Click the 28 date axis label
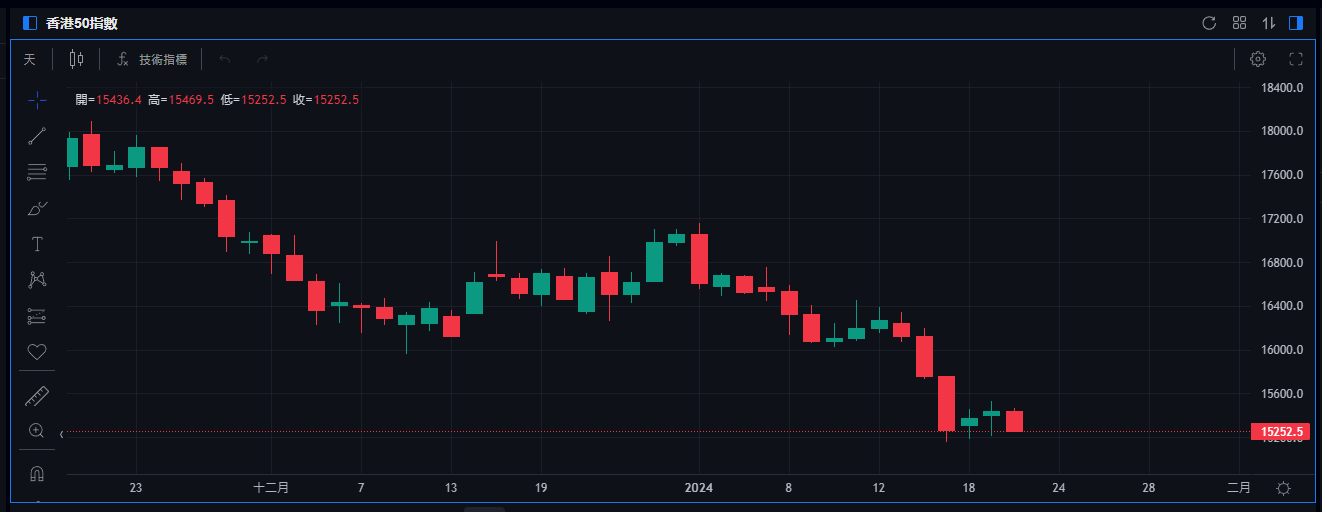 [1148, 488]
